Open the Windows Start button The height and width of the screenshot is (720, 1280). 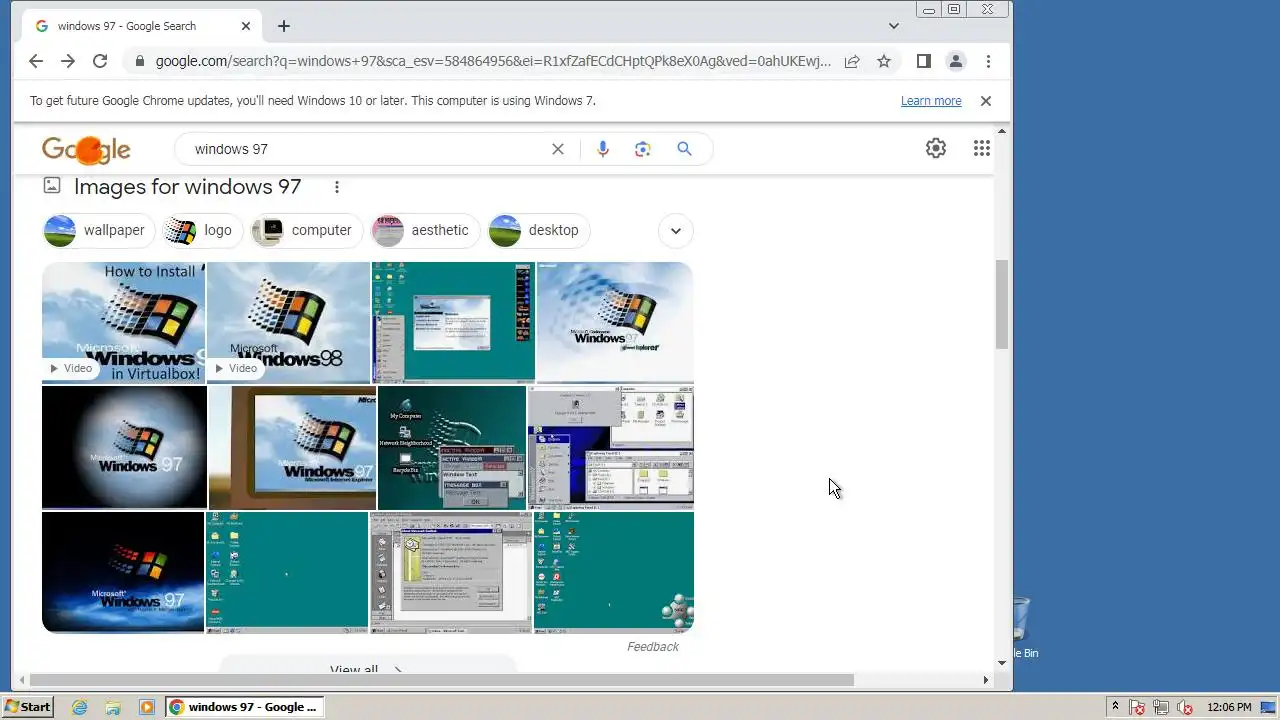coord(27,707)
